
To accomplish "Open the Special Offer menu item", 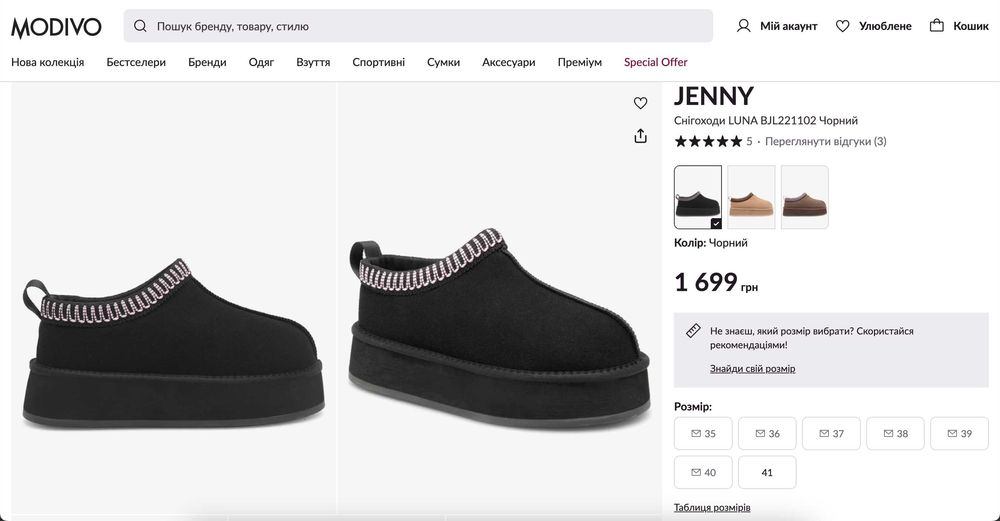I will [x=655, y=62].
